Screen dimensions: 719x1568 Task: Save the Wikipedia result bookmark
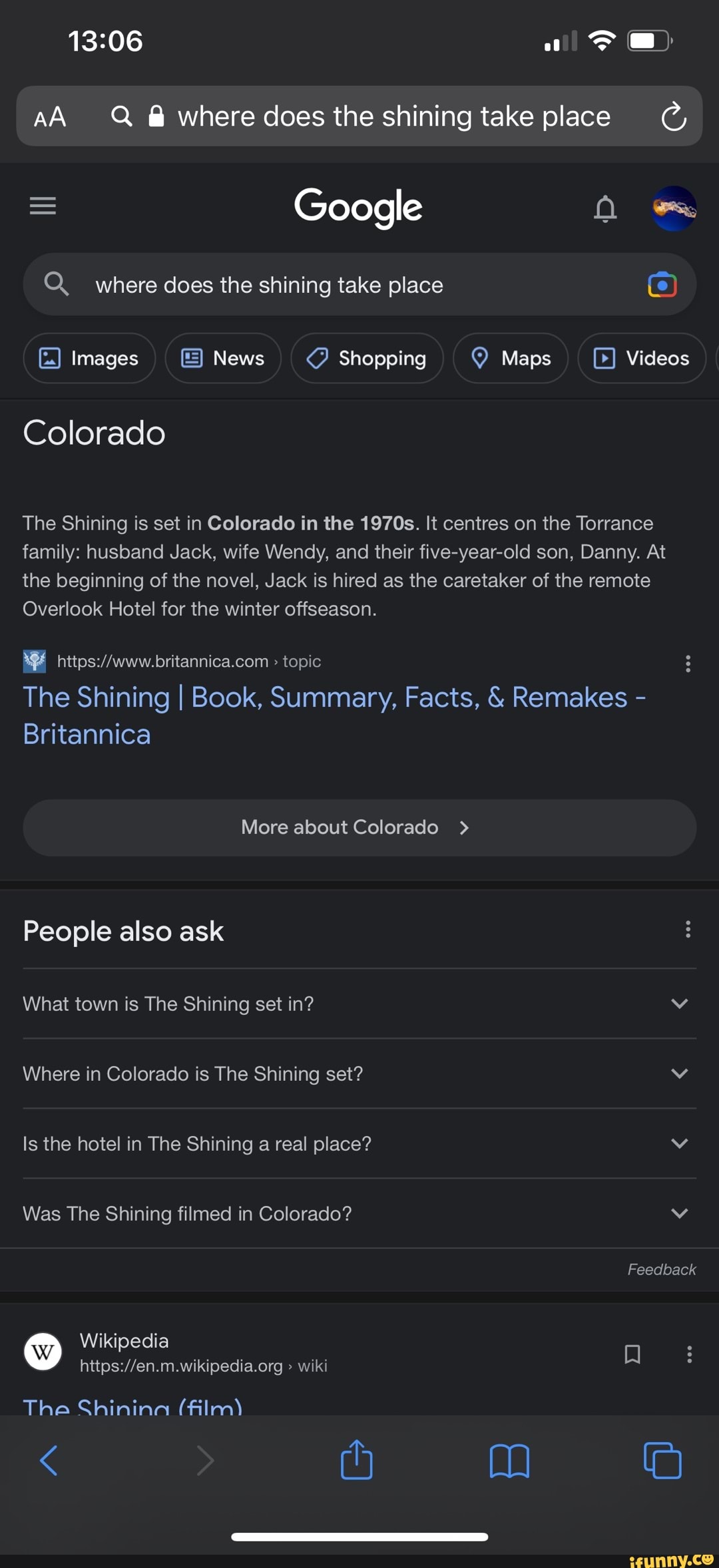tap(632, 1354)
